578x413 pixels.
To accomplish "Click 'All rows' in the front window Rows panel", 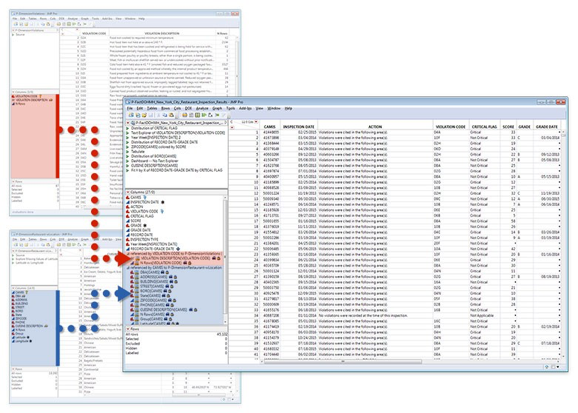I will coord(132,334).
